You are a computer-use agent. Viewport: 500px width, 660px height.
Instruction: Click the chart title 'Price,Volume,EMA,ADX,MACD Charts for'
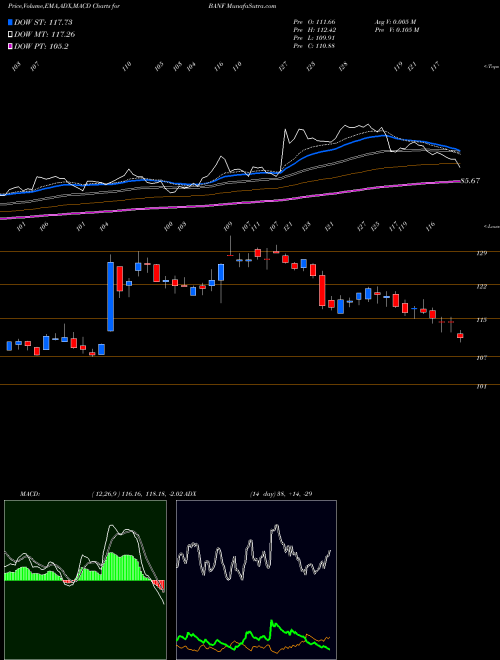64,7
